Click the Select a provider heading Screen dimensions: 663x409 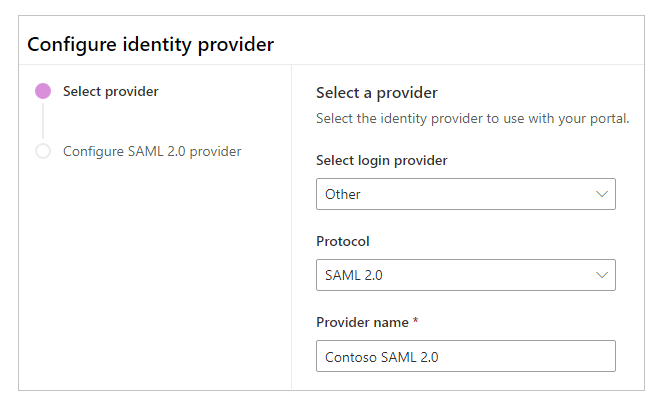point(377,93)
